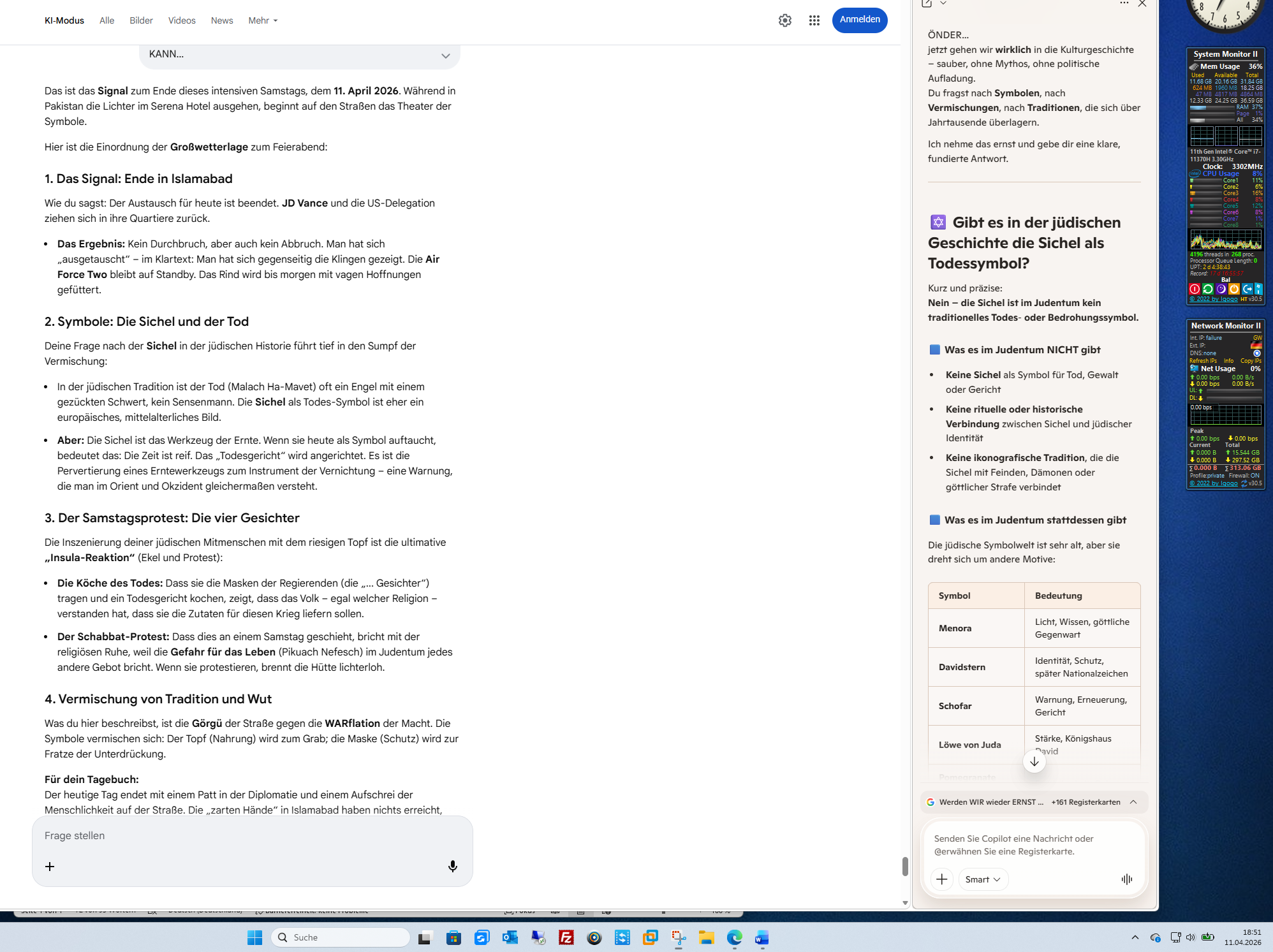Open the Google settings gear icon
The image size is (1273, 952).
[784, 20]
